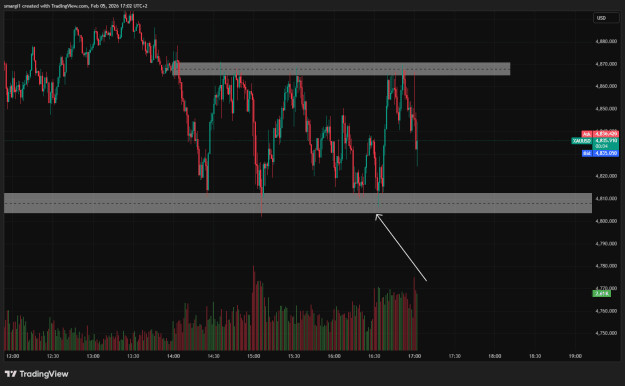This screenshot has height=386, width=625.
Task: Click the 4,850.000 price axis label
Action: click(x=606, y=108)
